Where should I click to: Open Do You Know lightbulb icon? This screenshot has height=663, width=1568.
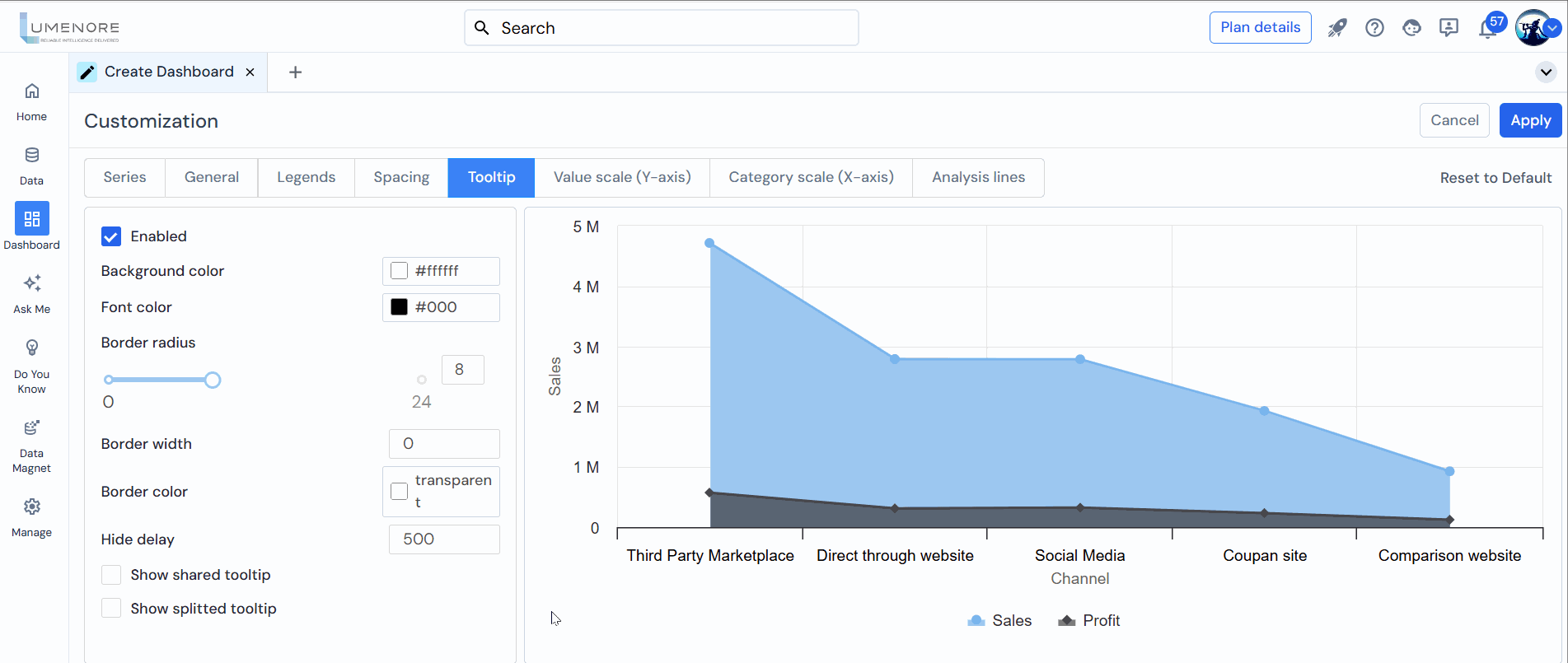[x=31, y=348]
